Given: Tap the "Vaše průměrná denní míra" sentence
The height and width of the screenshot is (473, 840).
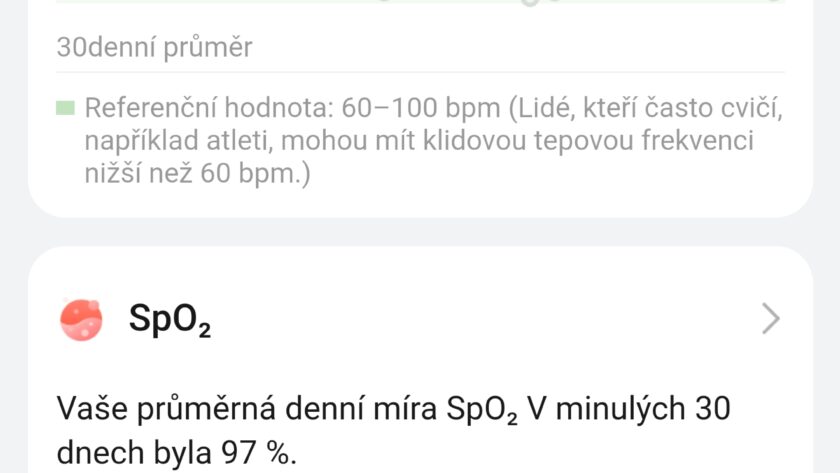Looking at the screenshot, I should coord(240,408).
